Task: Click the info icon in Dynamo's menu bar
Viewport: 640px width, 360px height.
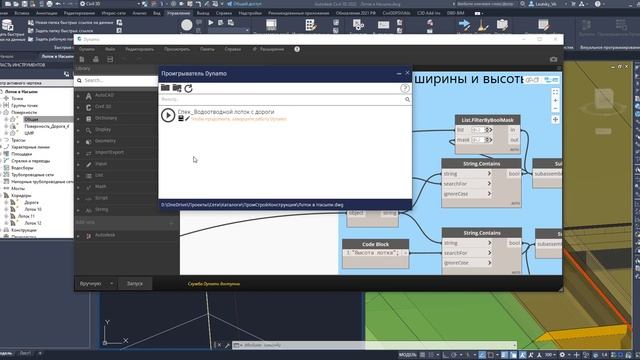Action: [297, 49]
